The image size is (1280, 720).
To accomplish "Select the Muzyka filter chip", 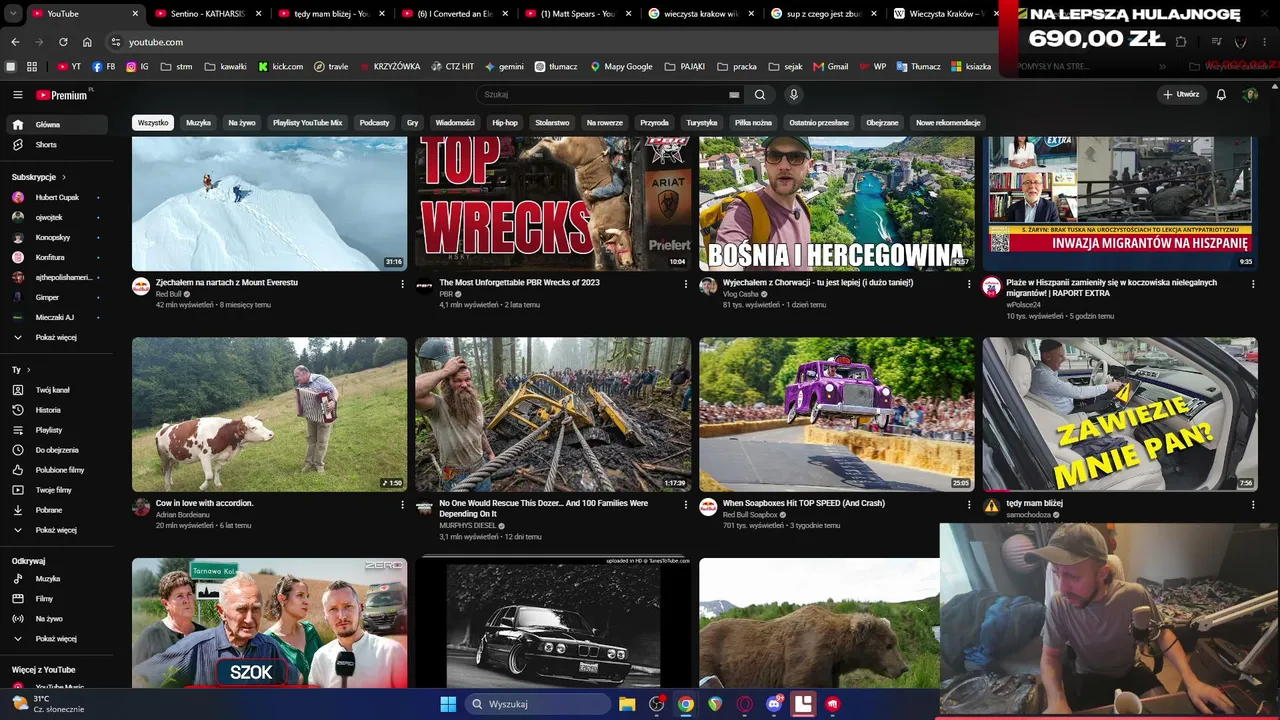I will 199,123.
